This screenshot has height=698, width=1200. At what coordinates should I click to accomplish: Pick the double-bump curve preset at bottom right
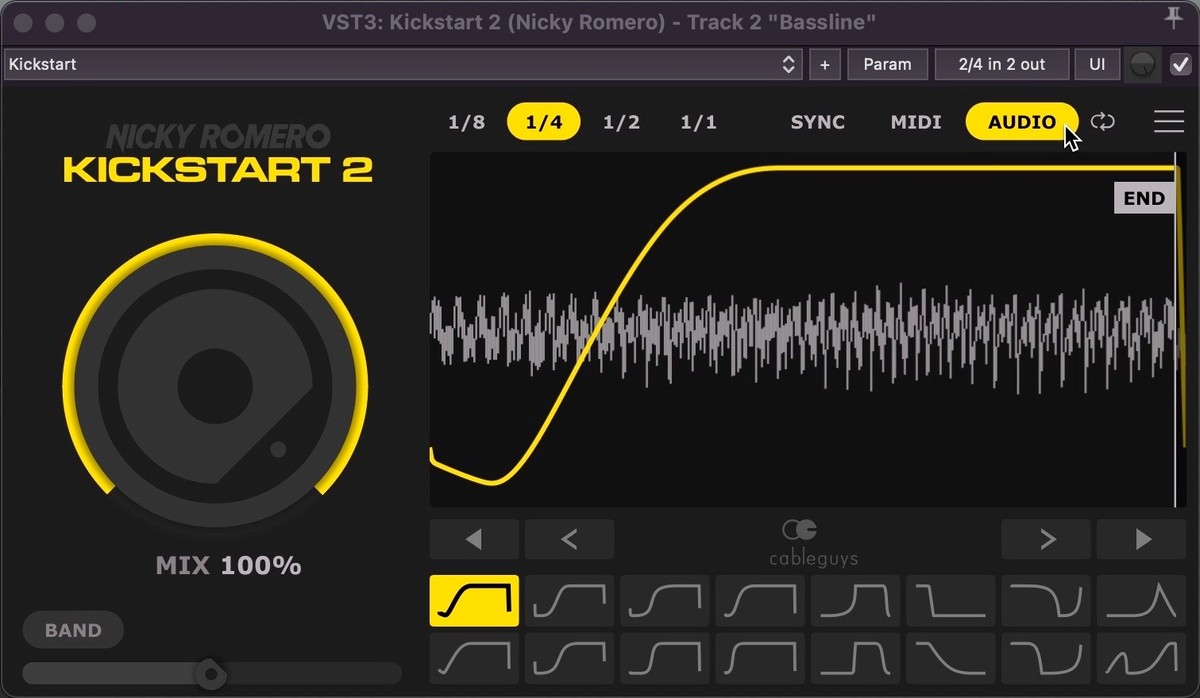tap(1141, 658)
